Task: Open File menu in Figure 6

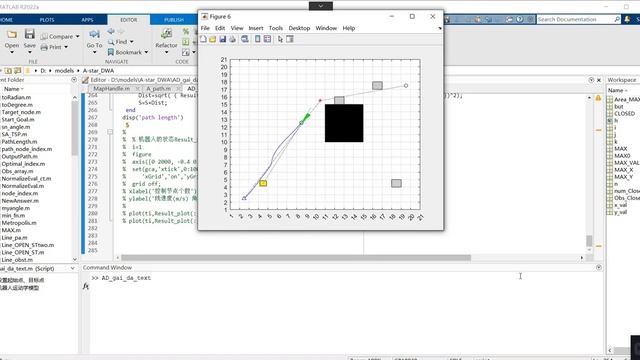Action: [205, 28]
